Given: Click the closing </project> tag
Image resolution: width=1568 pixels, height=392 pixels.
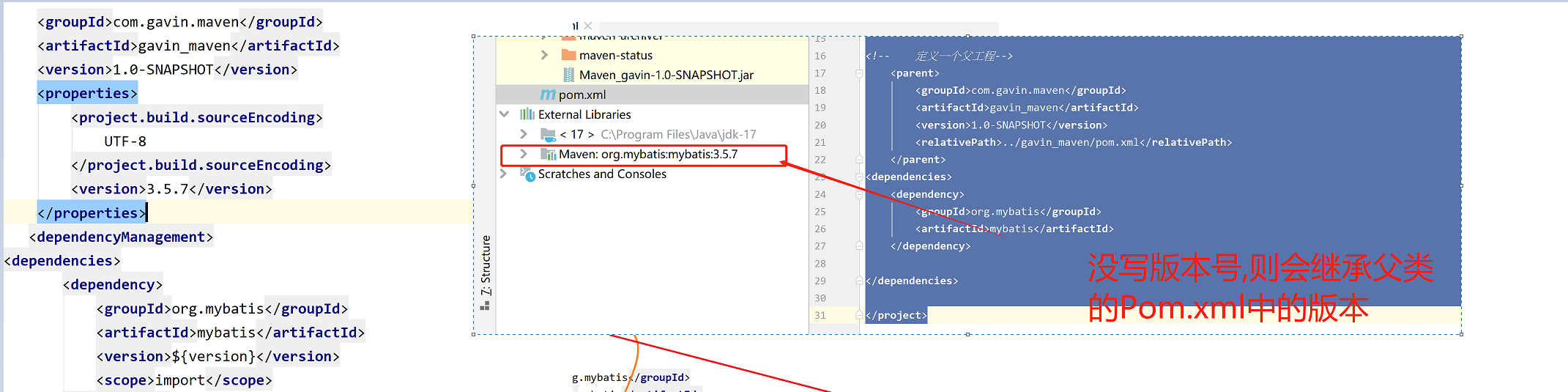Looking at the screenshot, I should pyautogui.click(x=896, y=316).
